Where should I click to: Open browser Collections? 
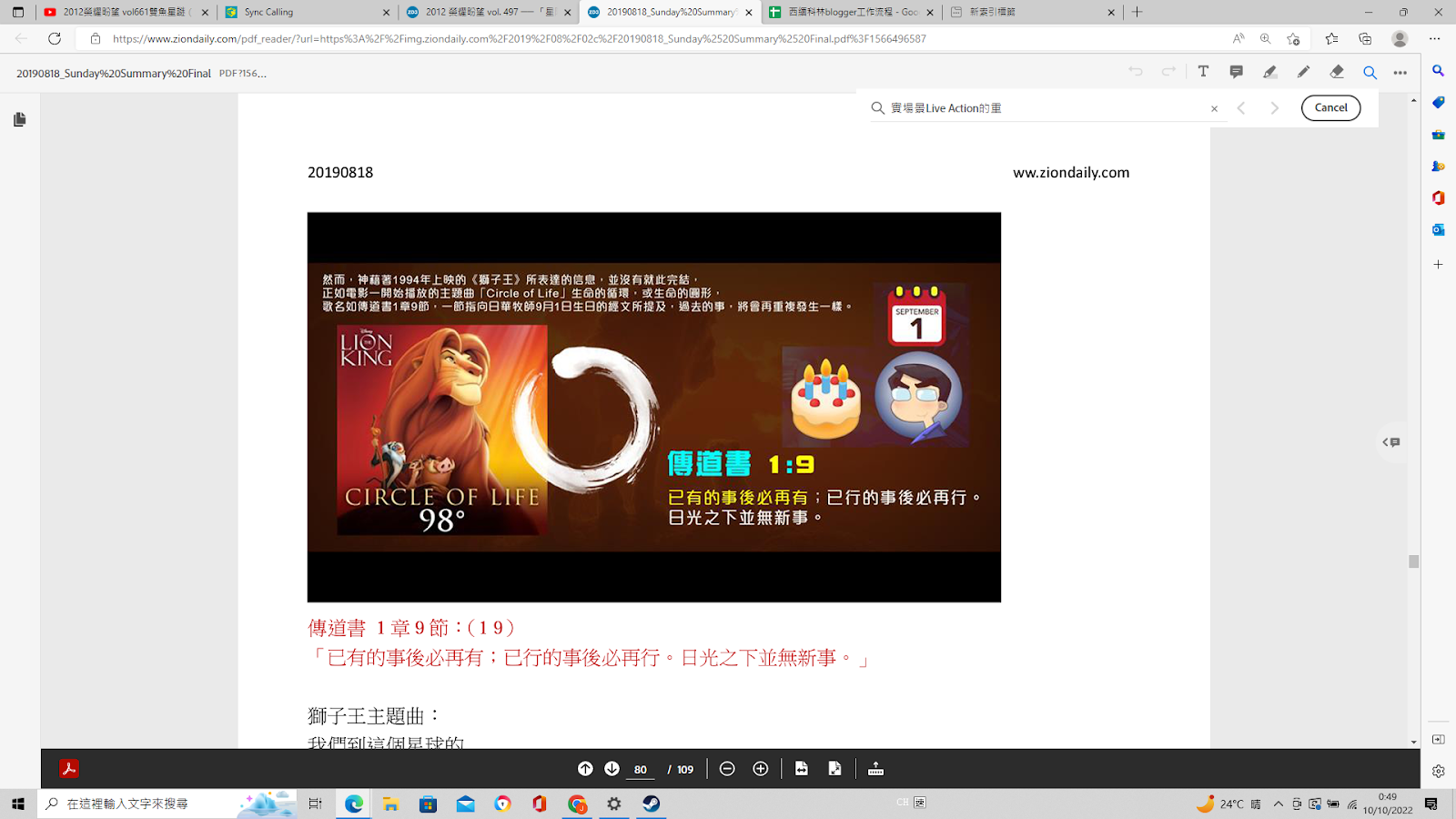(x=1365, y=39)
